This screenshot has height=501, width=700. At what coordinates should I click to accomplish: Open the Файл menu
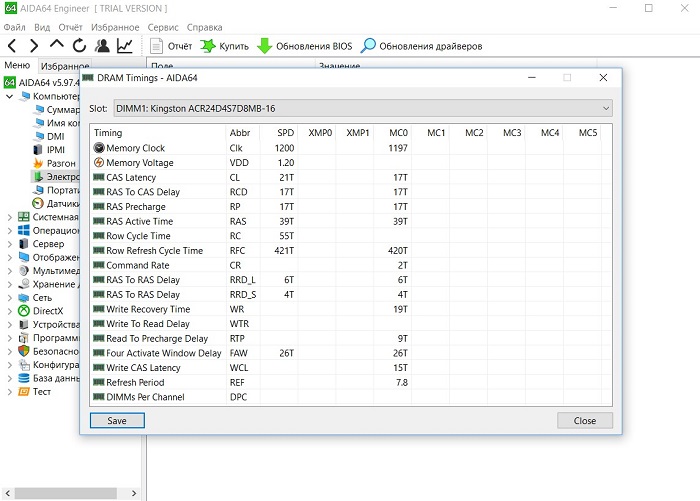pyautogui.click(x=14, y=27)
